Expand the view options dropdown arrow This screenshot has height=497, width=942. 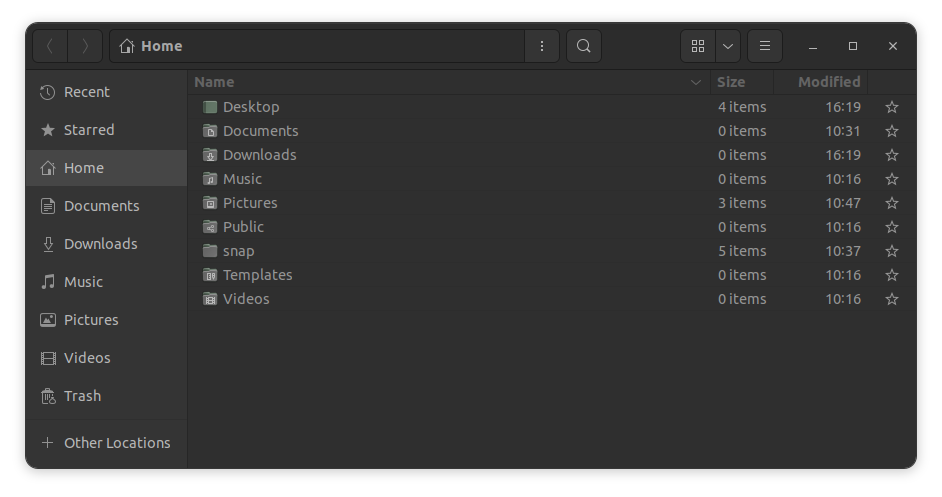point(728,46)
